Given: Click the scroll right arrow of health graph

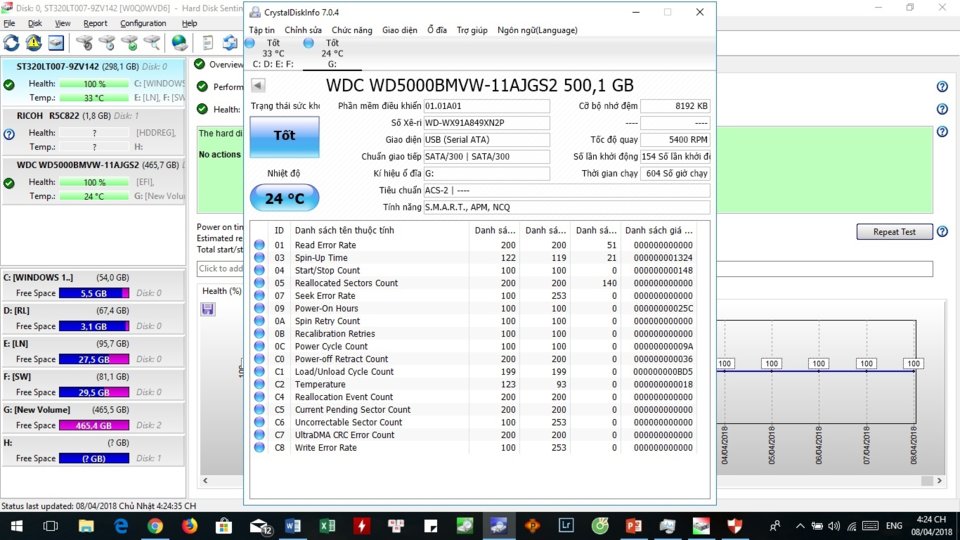Looking at the screenshot, I should (x=939, y=481).
